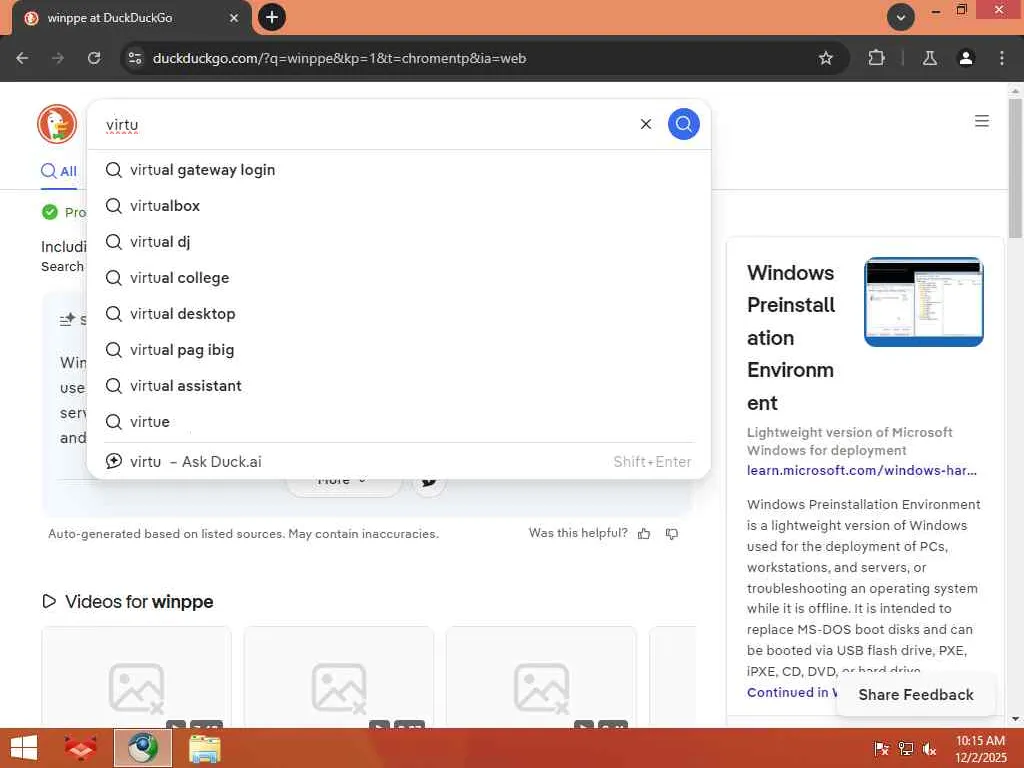
Task: Select suggestion virtual dj
Action: pos(398,242)
